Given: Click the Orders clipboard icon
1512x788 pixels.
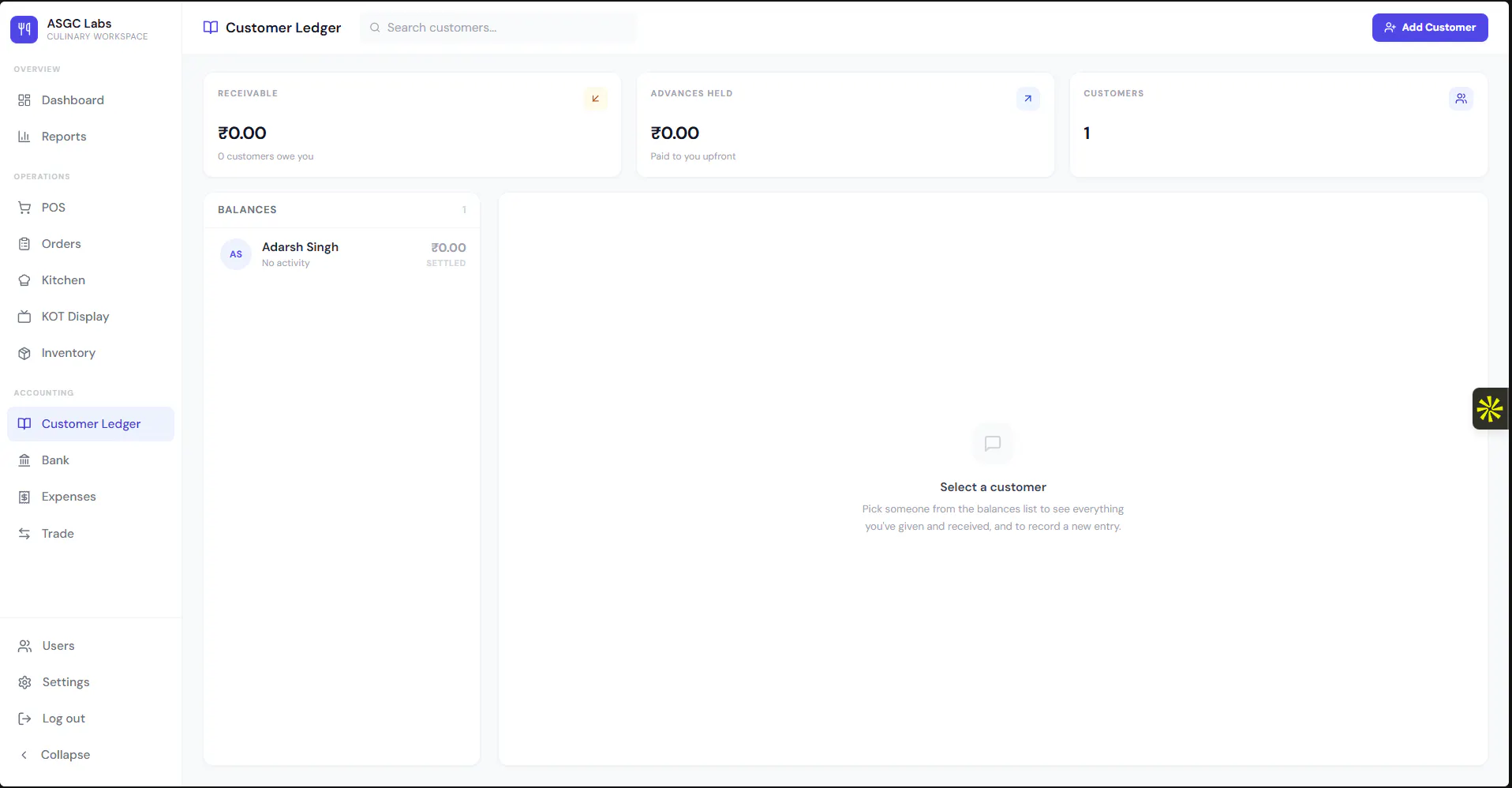Looking at the screenshot, I should [24, 244].
